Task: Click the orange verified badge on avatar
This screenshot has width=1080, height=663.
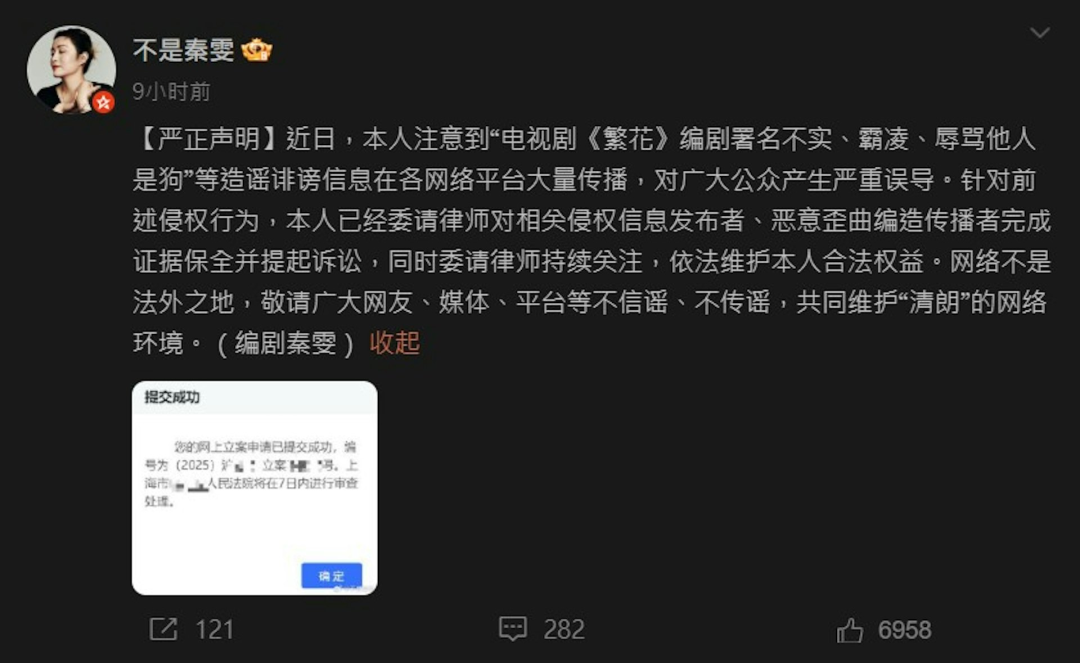Action: pos(103,103)
